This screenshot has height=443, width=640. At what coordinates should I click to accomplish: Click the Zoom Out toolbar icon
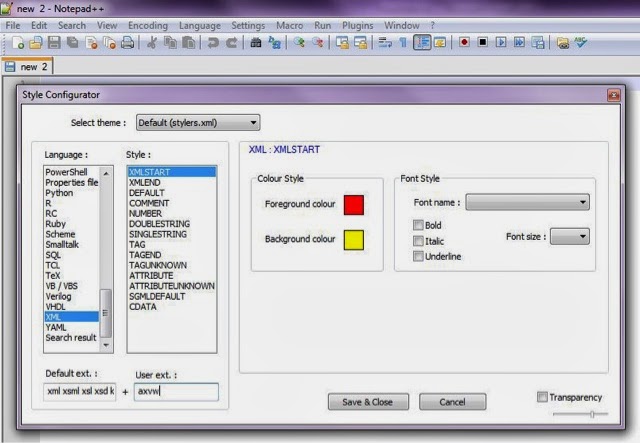317,42
